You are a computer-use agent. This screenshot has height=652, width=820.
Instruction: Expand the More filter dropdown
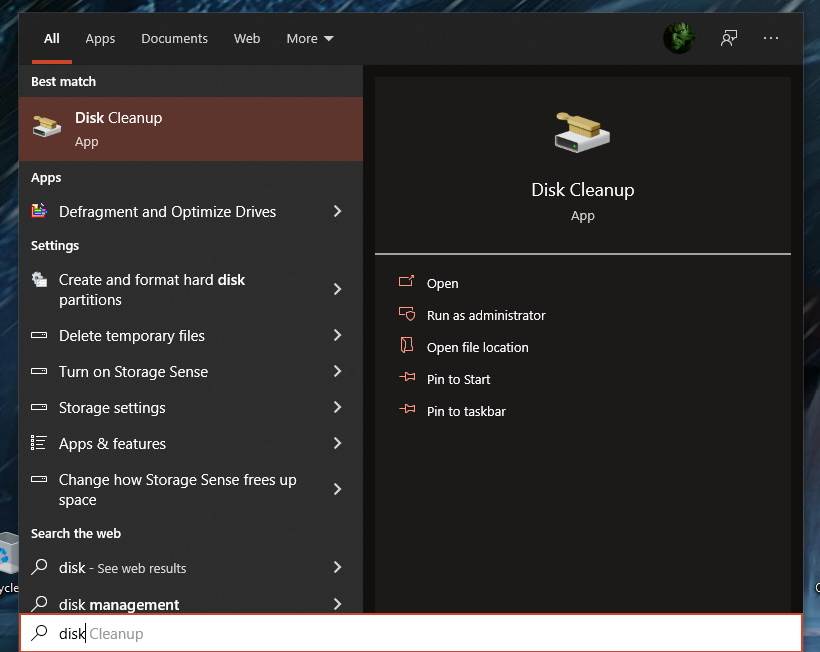309,38
